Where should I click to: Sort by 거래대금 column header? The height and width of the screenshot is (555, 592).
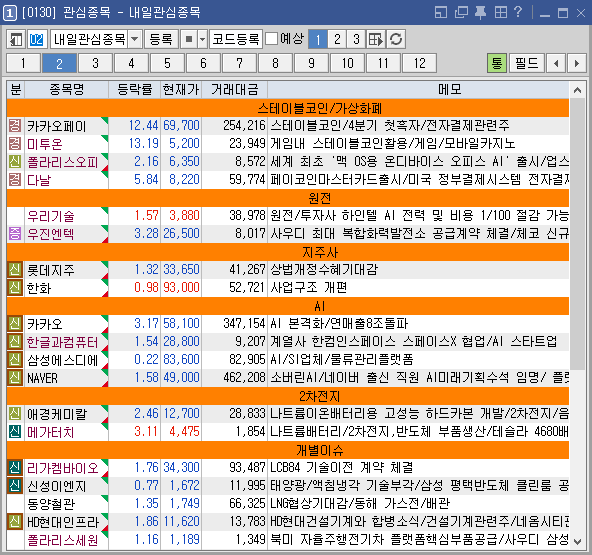pyautogui.click(x=234, y=89)
